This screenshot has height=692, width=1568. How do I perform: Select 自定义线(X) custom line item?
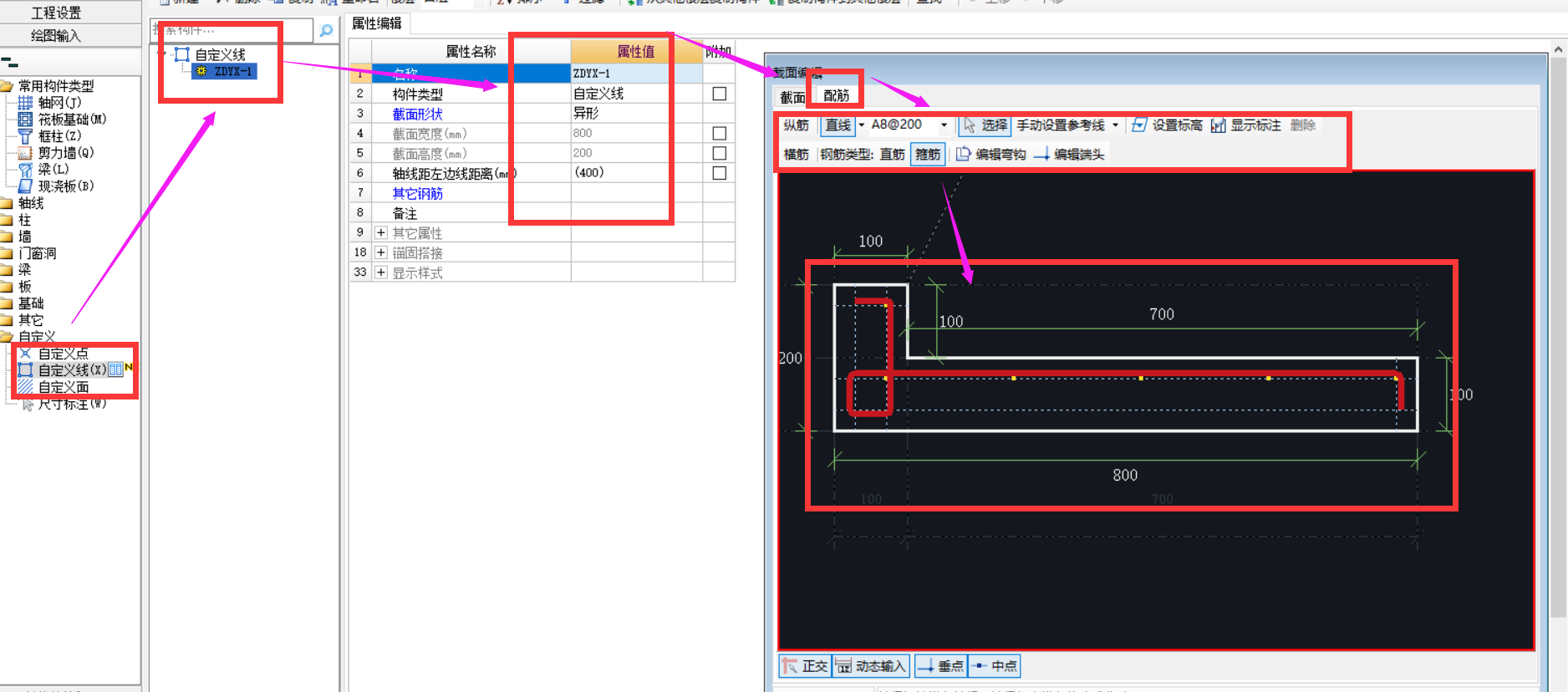[x=63, y=370]
